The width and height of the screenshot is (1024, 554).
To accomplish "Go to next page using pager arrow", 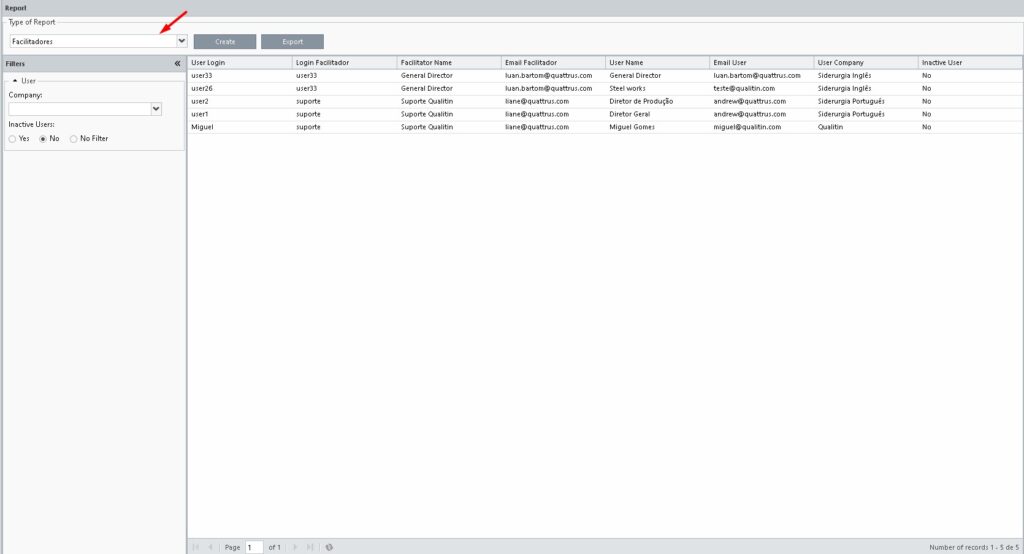I will click(295, 547).
